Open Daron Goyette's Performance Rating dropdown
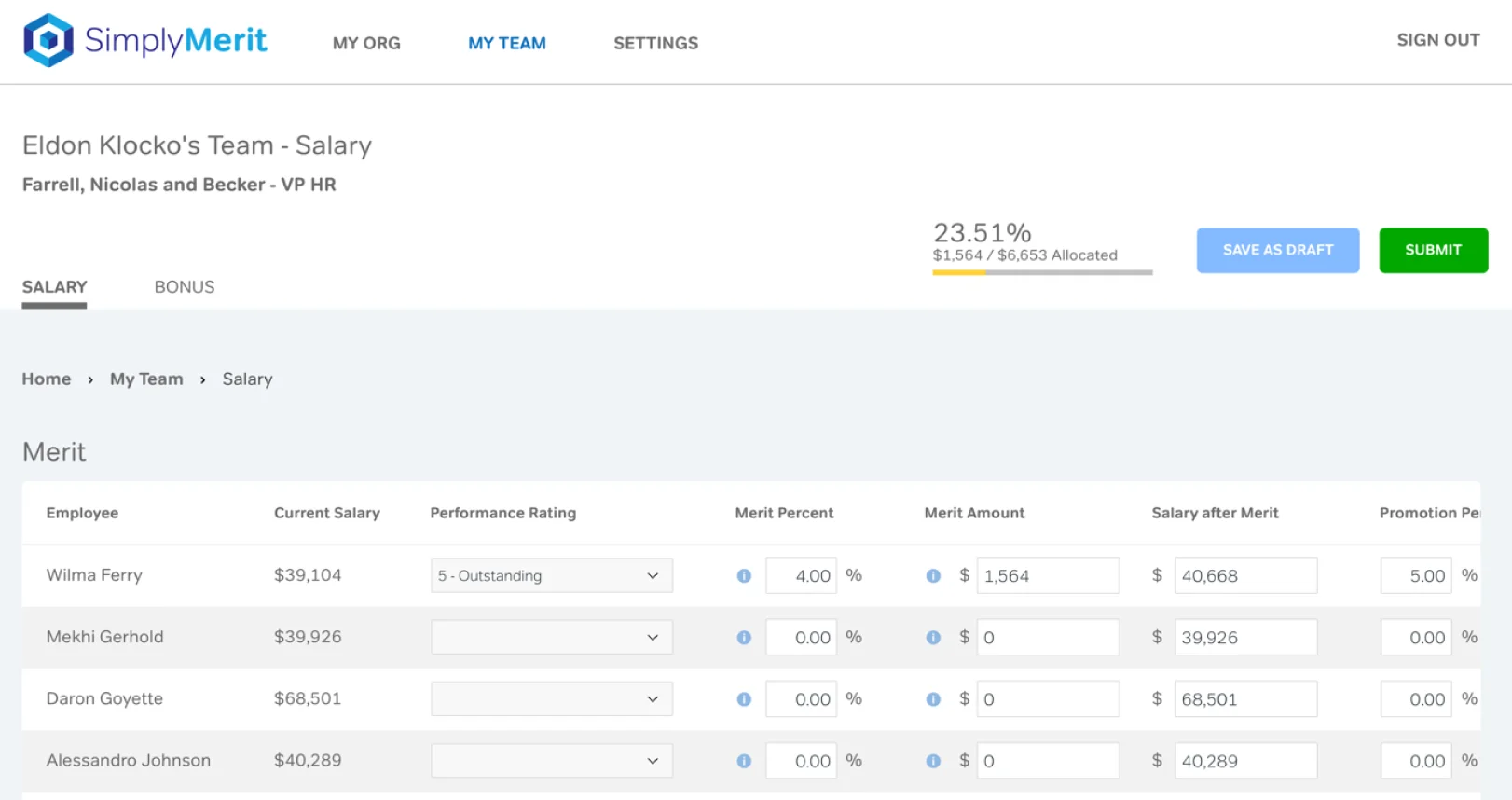This screenshot has width=1512, height=800. 552,698
